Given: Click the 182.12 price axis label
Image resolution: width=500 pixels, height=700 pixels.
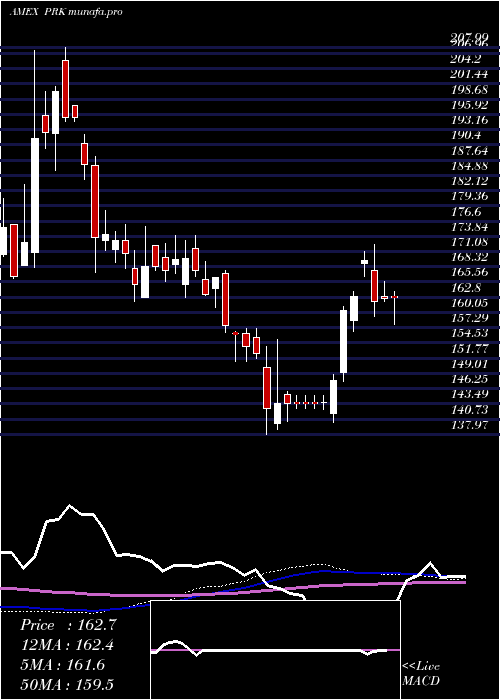Looking at the screenshot, I should [x=468, y=181].
